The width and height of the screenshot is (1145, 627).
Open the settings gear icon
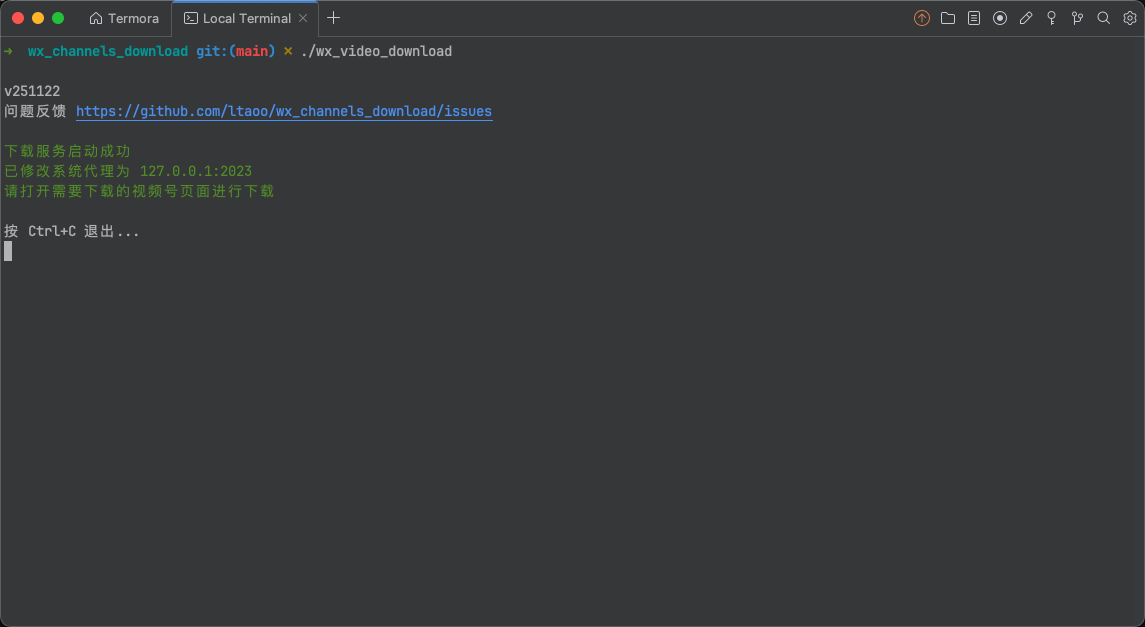(x=1130, y=18)
